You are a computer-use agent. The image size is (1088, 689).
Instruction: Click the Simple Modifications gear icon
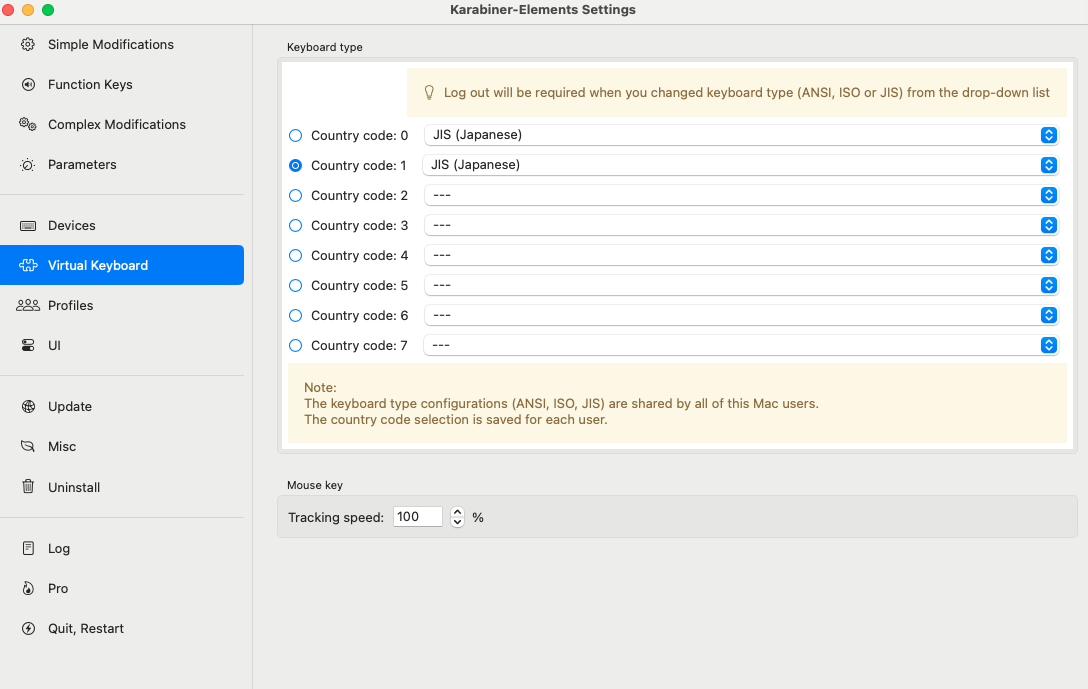28,45
